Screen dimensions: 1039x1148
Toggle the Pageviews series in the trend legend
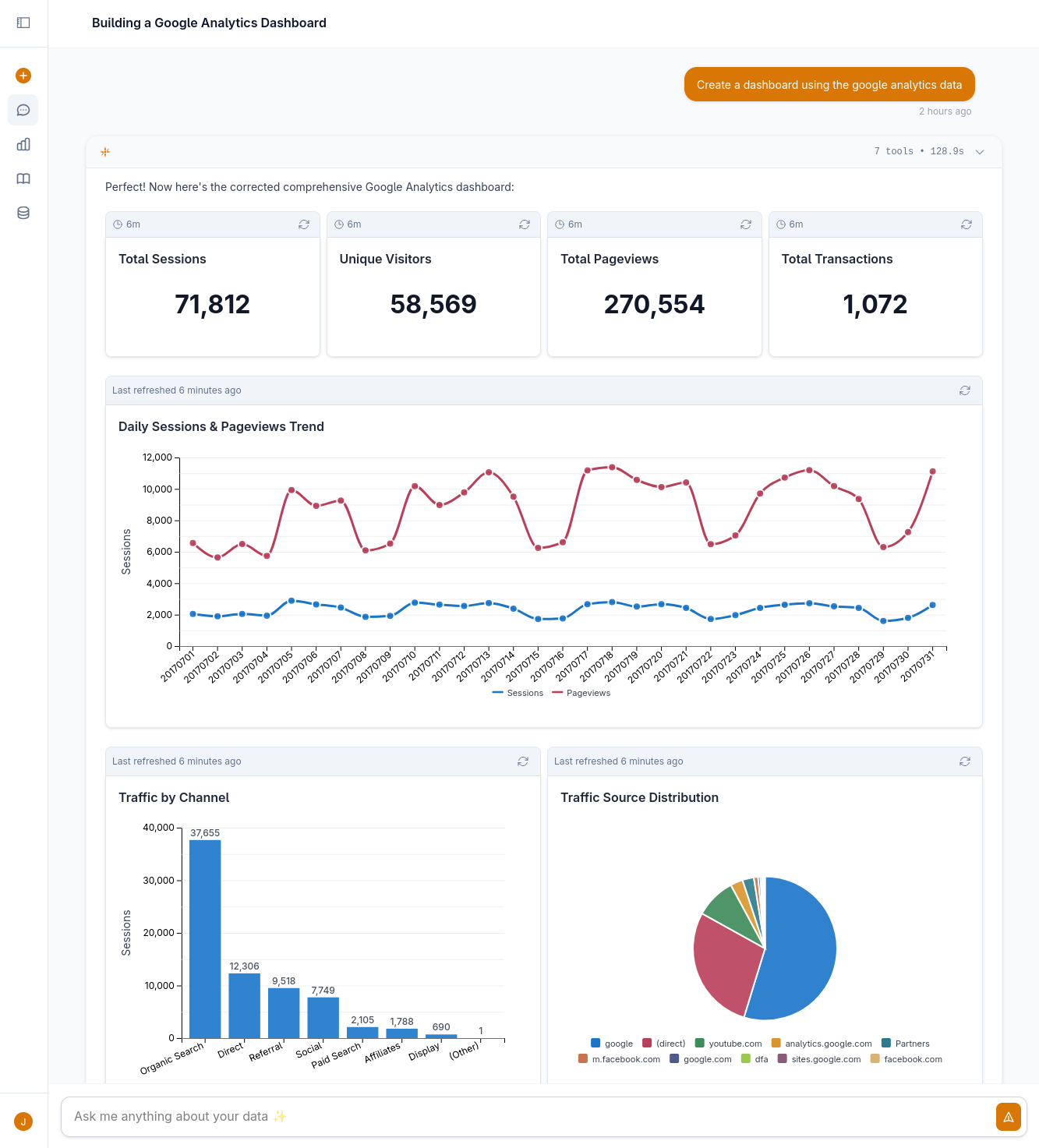pyautogui.click(x=581, y=692)
